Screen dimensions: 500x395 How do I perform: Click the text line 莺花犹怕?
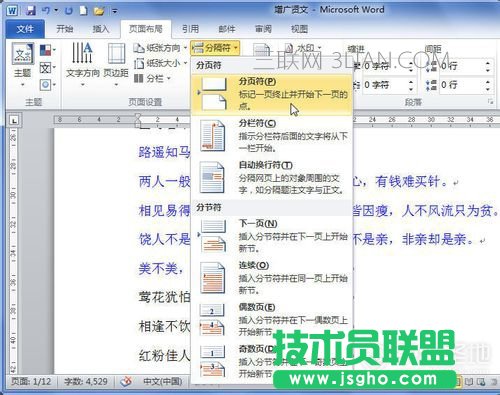point(165,297)
